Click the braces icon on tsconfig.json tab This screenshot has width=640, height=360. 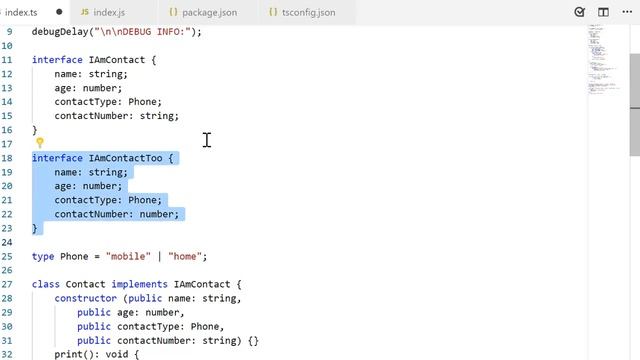(273, 12)
